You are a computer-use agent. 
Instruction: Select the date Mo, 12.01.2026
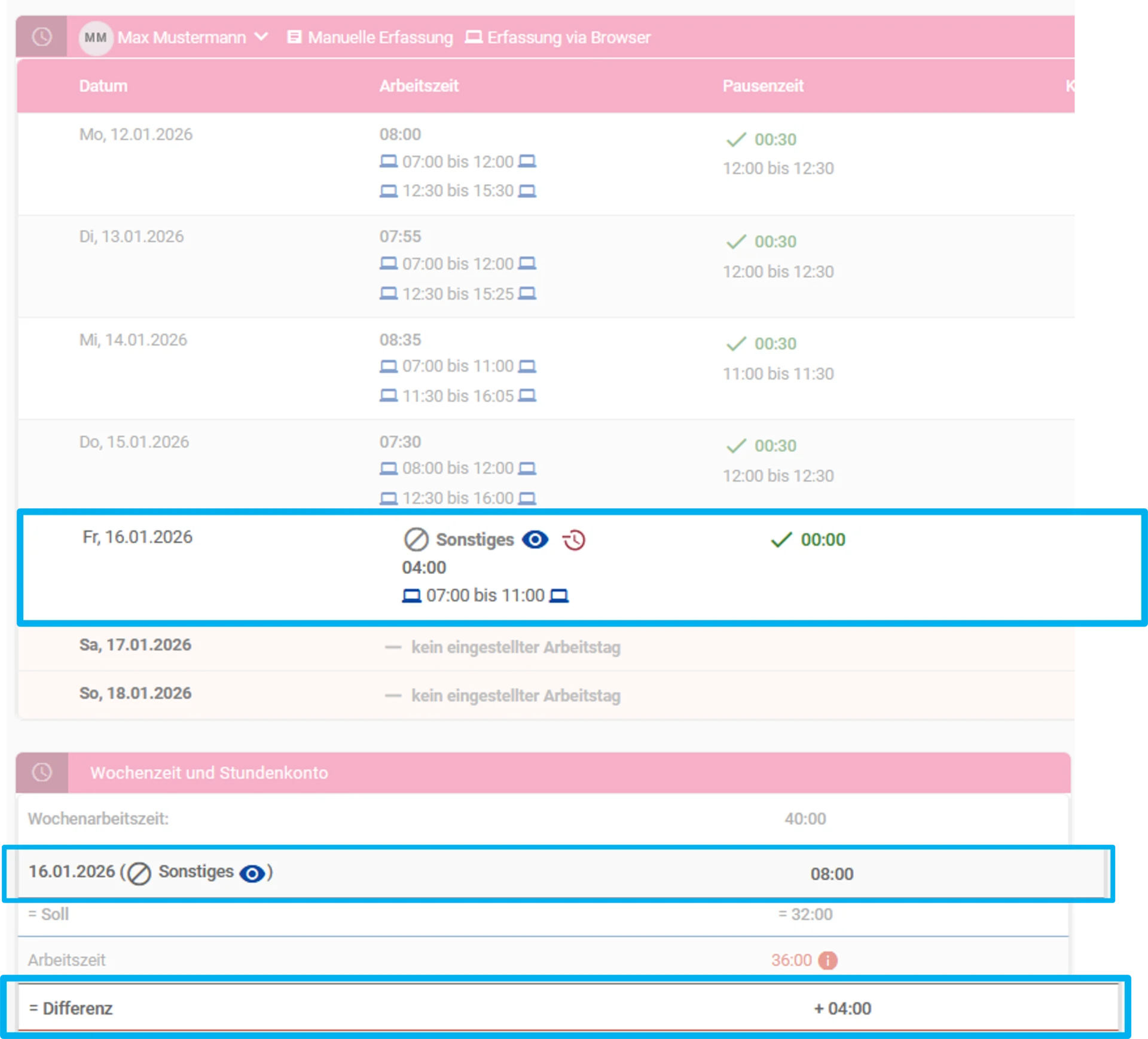point(136,135)
